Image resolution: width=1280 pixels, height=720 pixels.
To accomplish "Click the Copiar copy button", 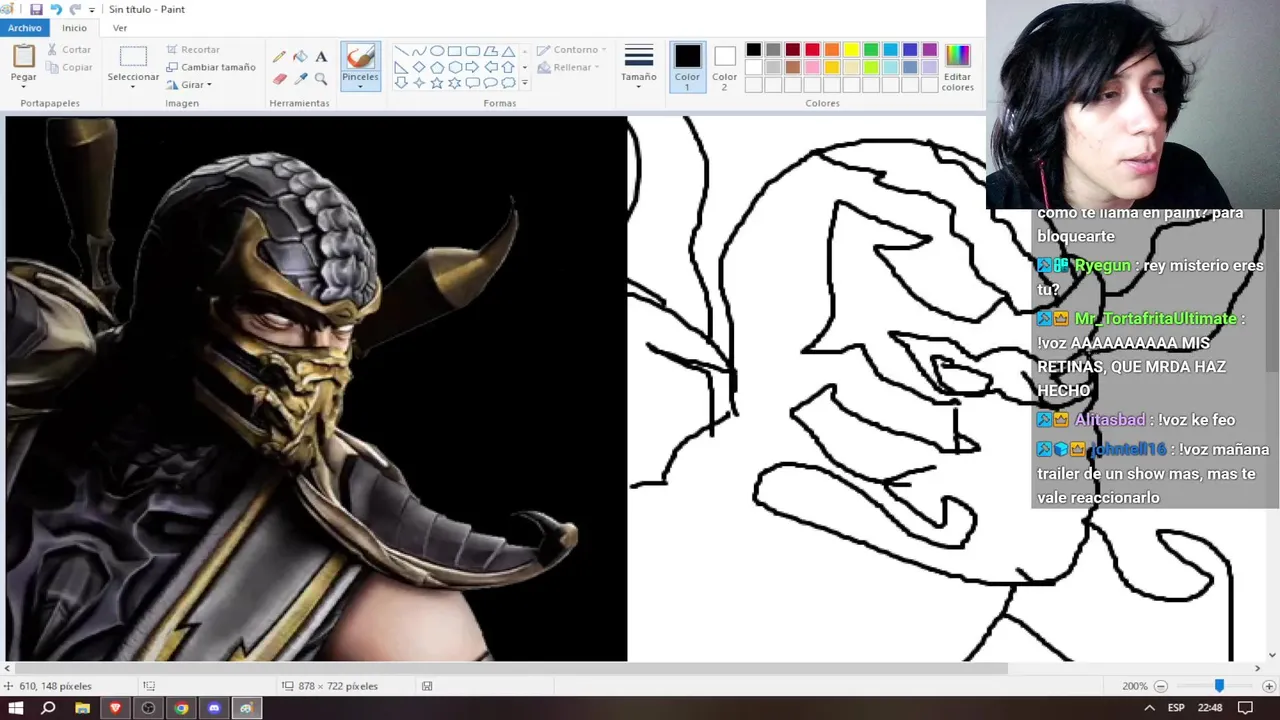I will (68, 67).
